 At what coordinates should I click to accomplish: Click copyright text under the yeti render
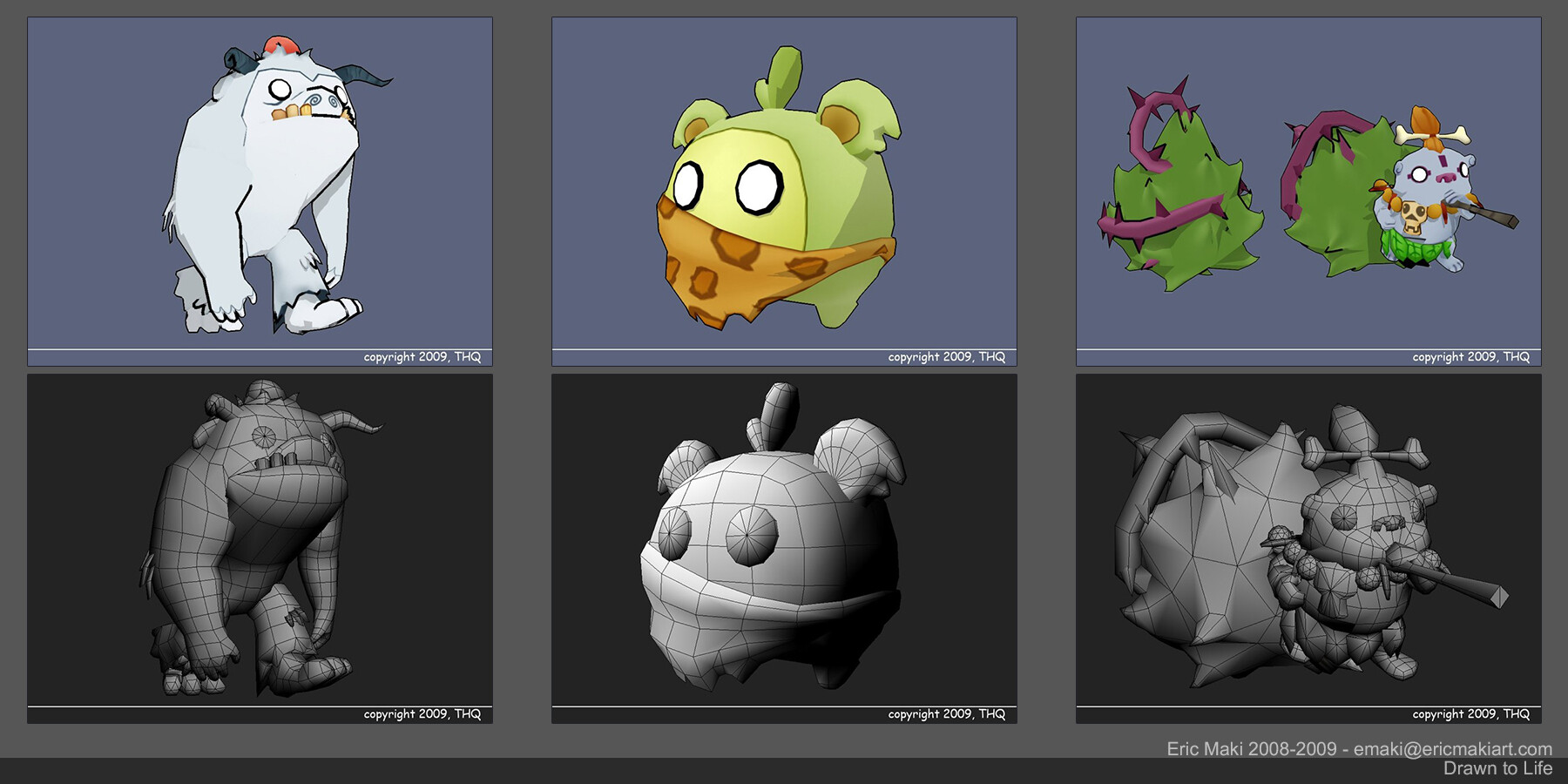pos(422,357)
